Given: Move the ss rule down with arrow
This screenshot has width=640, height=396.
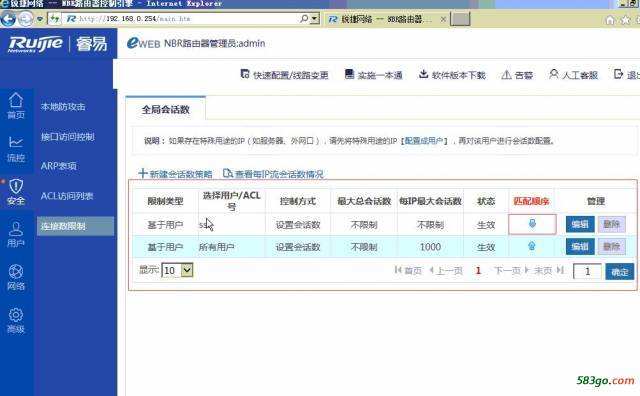Looking at the screenshot, I should (x=532, y=223).
